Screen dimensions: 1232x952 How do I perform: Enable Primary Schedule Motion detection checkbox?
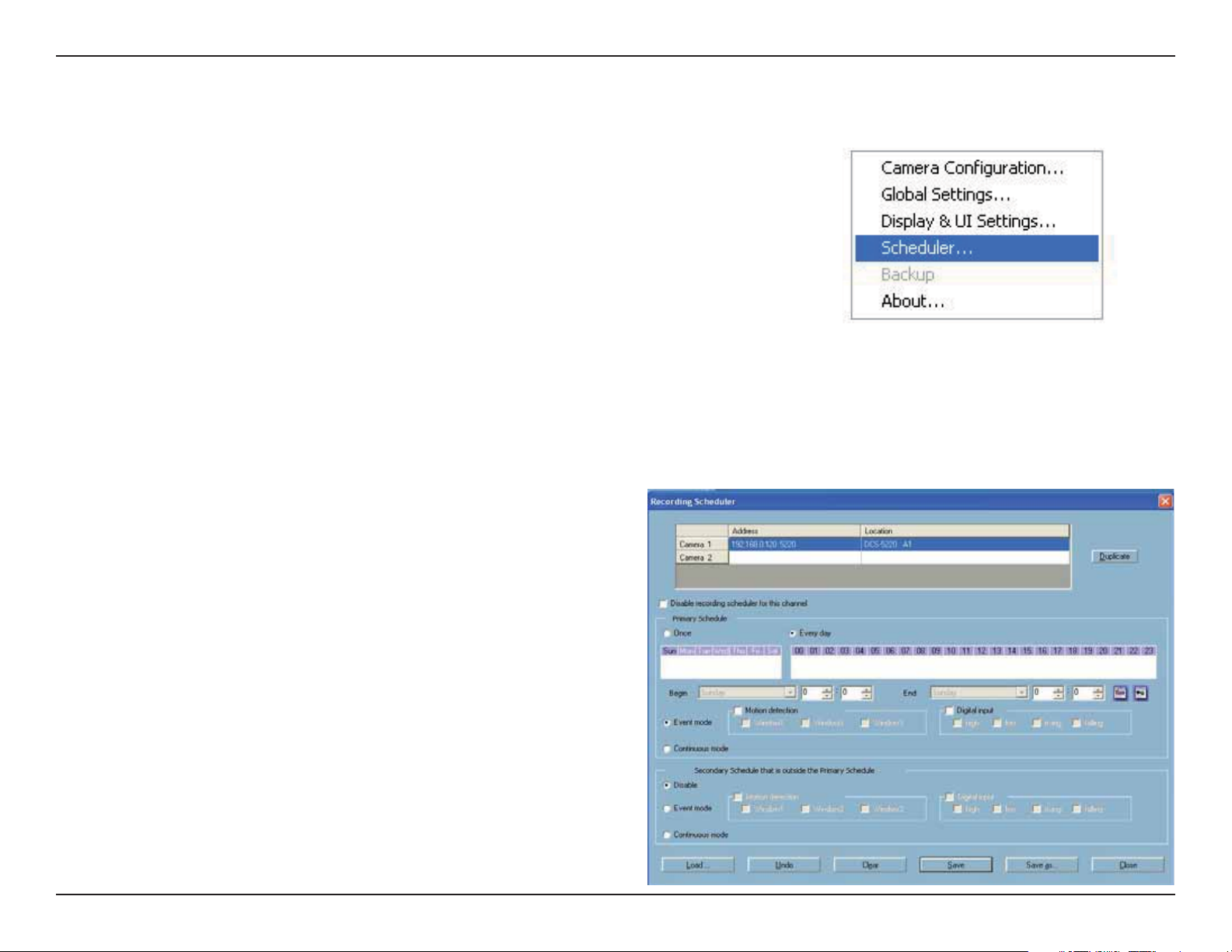pos(738,710)
